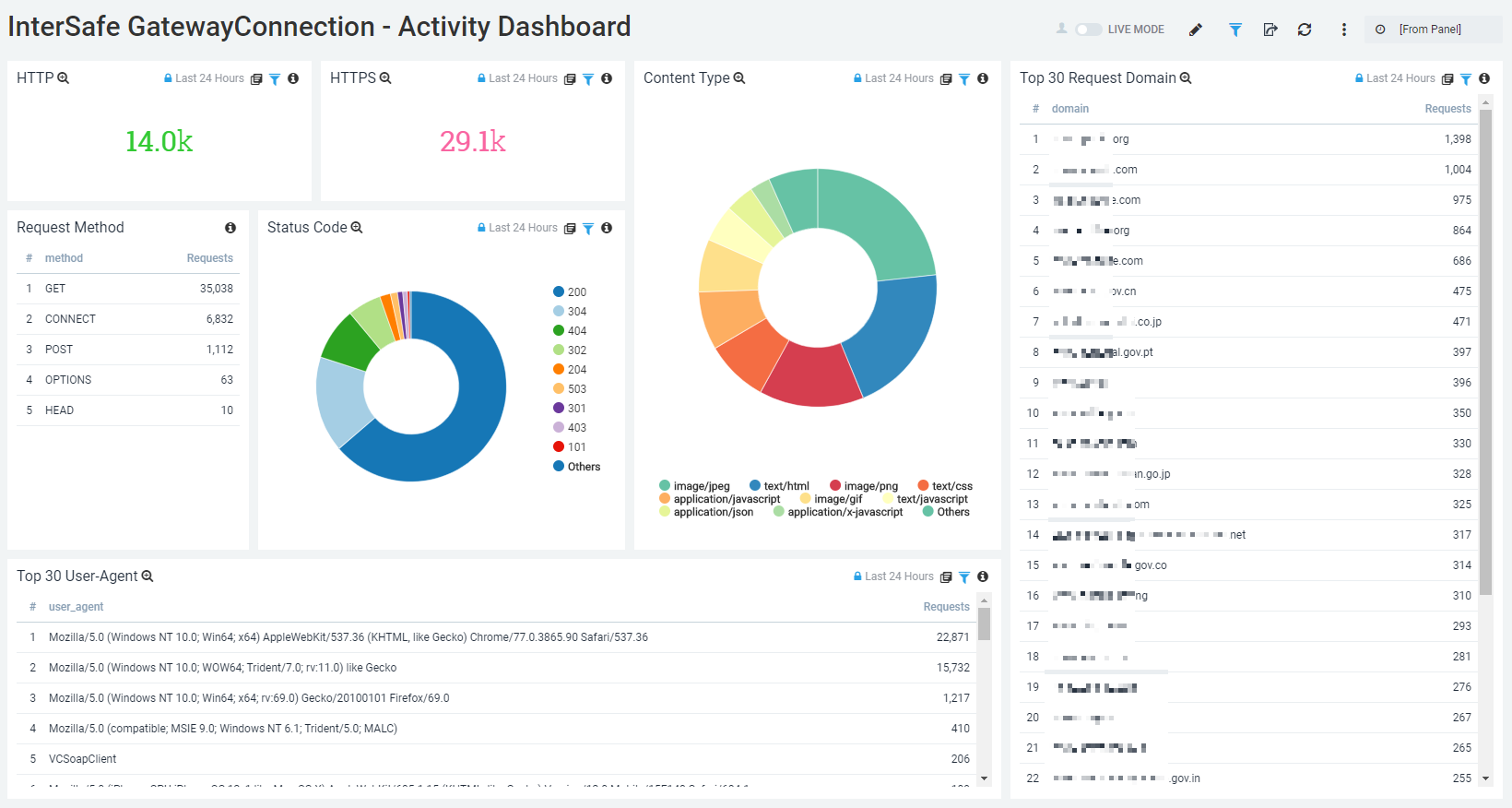Click the User-Agent table scrollbar down arrow

coord(984,778)
